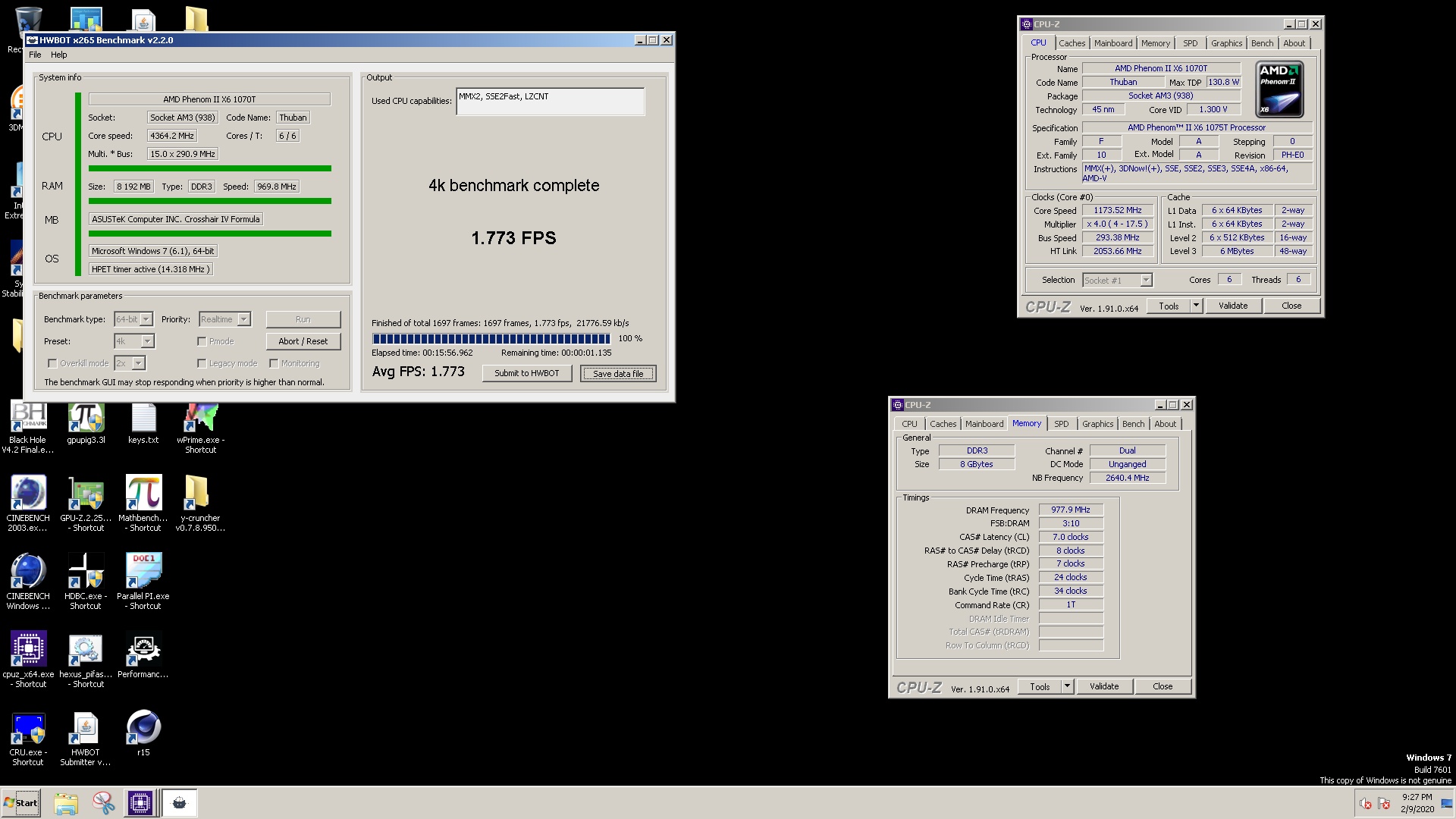Select HWBOT x265 taskbar button
1456x819 pixels.
click(180, 803)
